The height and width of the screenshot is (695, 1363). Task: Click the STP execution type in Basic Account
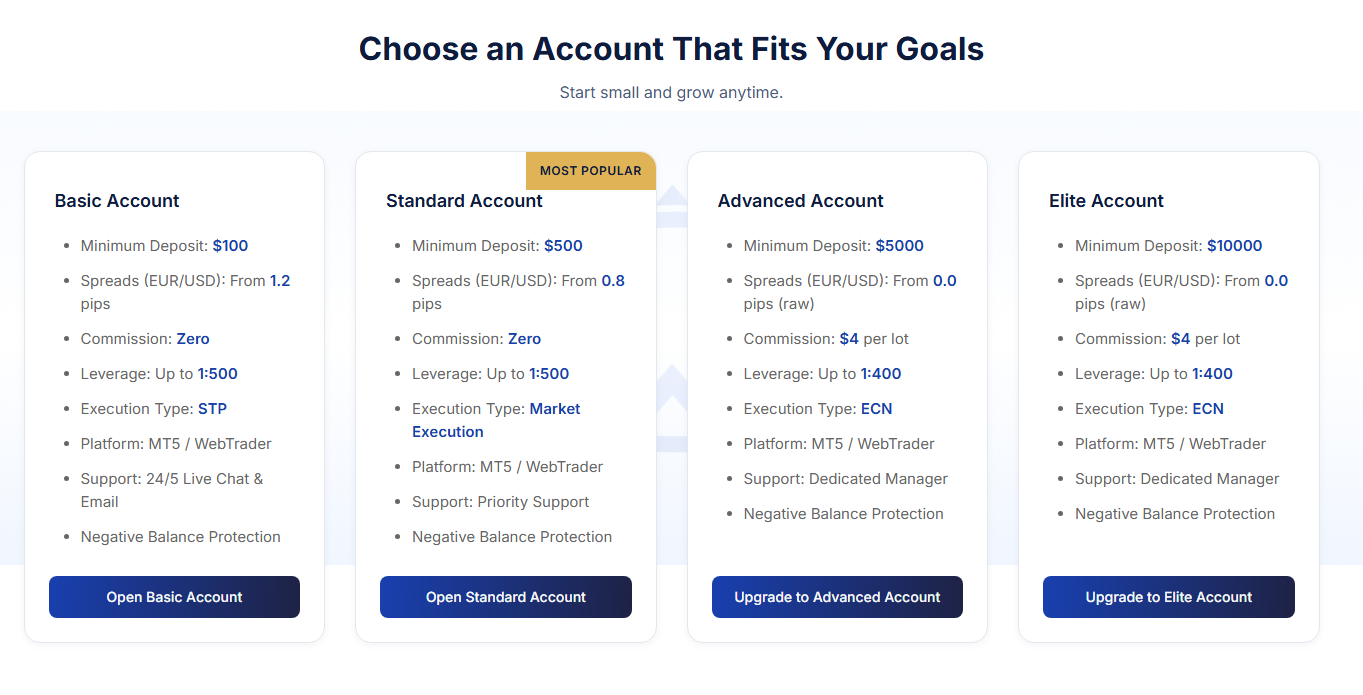click(x=212, y=409)
